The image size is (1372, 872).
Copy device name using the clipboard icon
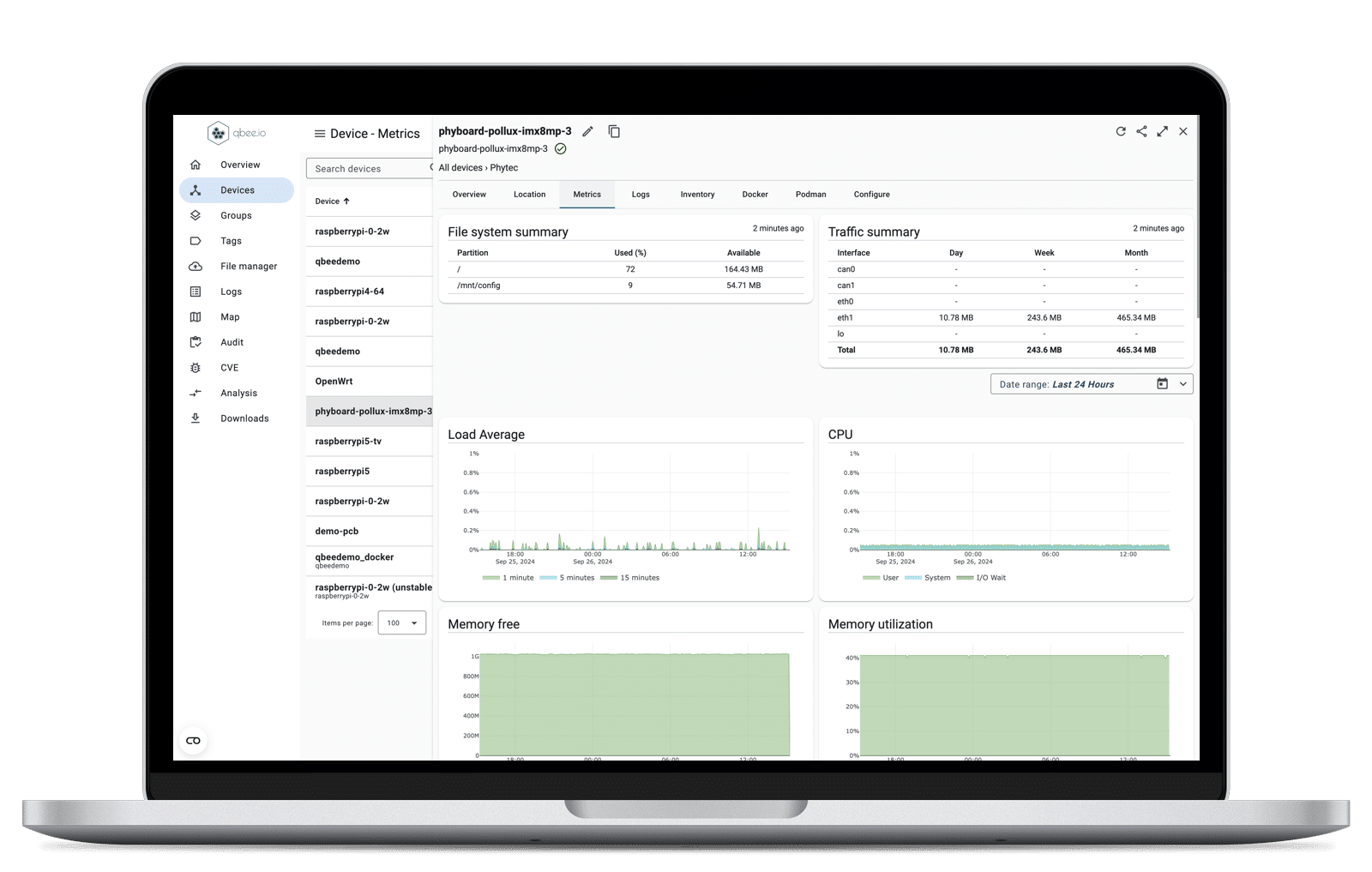(614, 131)
